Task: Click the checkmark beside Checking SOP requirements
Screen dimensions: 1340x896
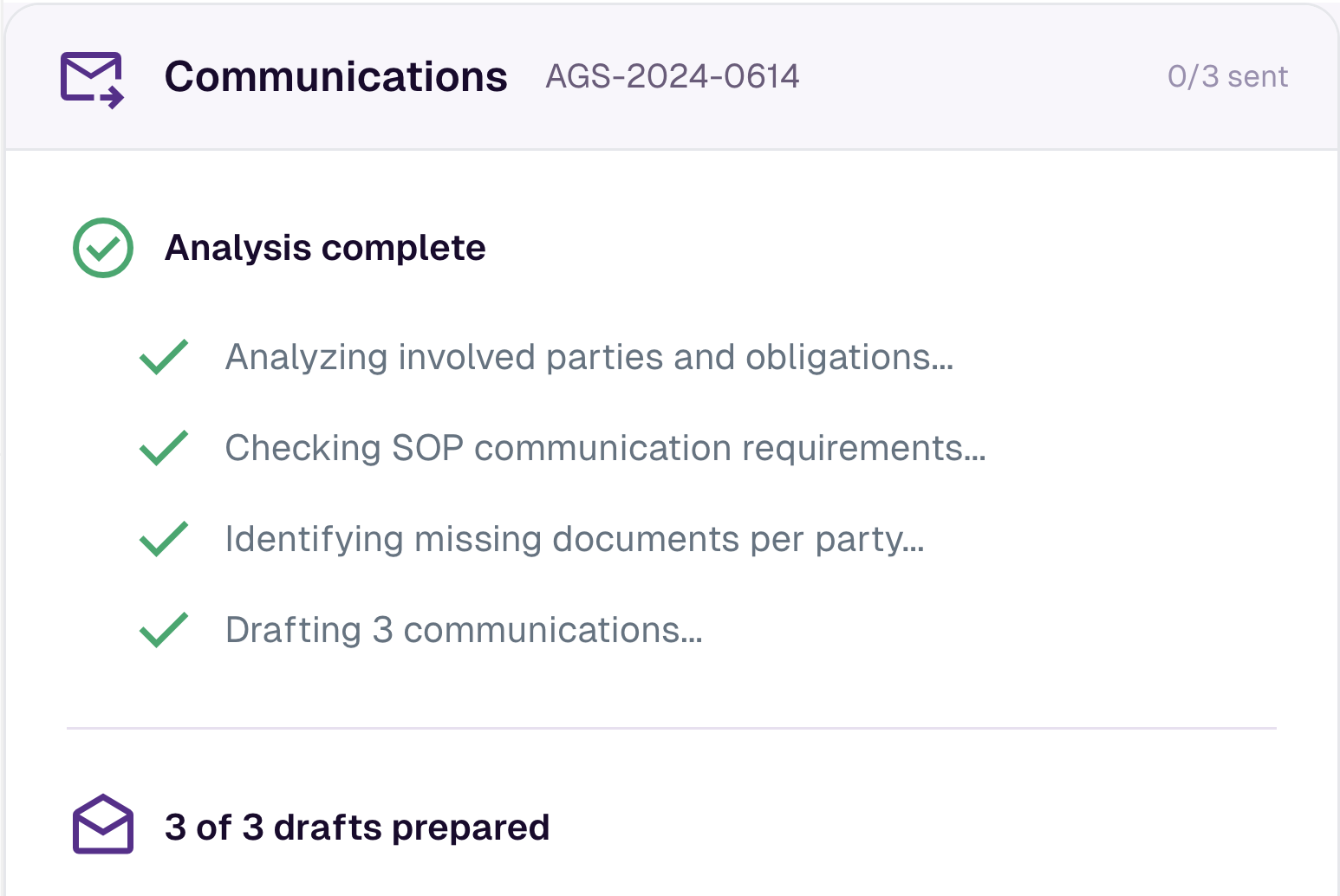Action: (164, 448)
